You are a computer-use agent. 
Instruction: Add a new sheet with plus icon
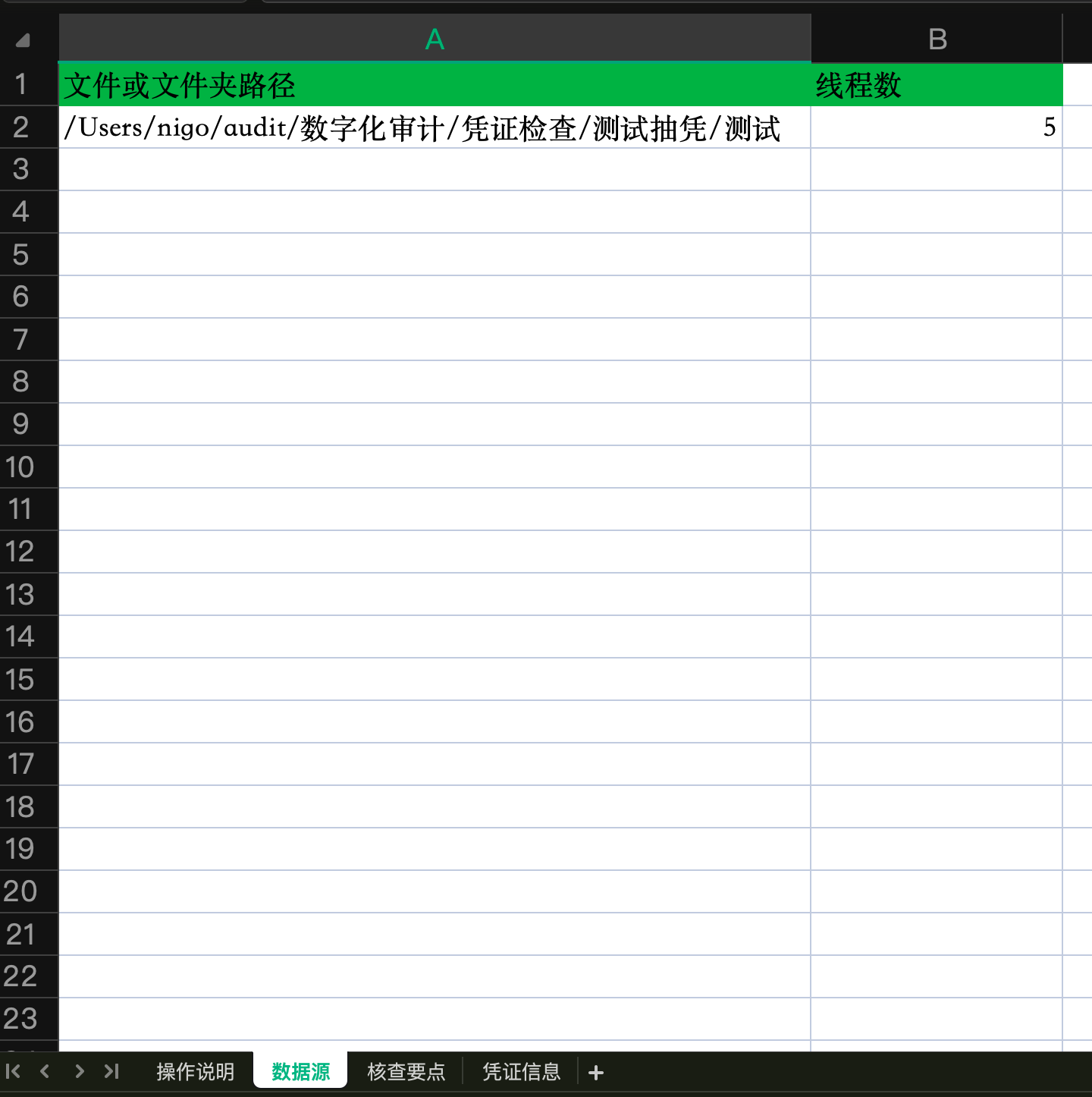[596, 1073]
